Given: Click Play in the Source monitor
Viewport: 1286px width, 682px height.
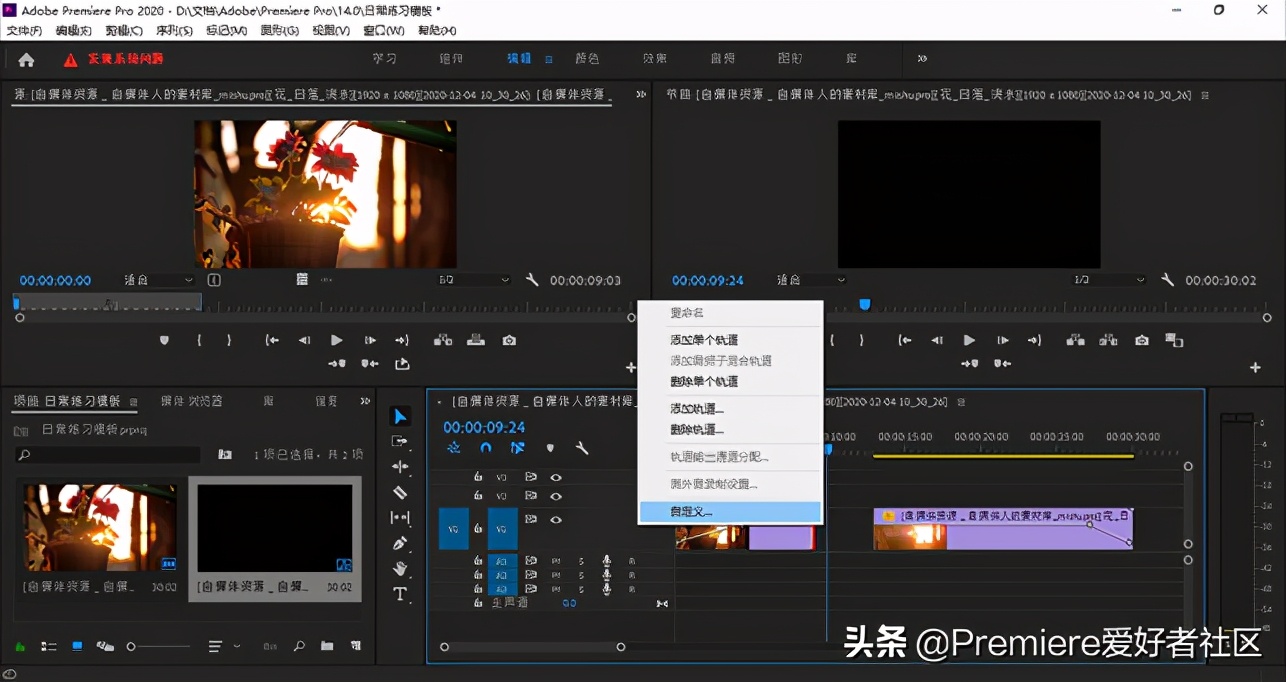Looking at the screenshot, I should click(336, 340).
